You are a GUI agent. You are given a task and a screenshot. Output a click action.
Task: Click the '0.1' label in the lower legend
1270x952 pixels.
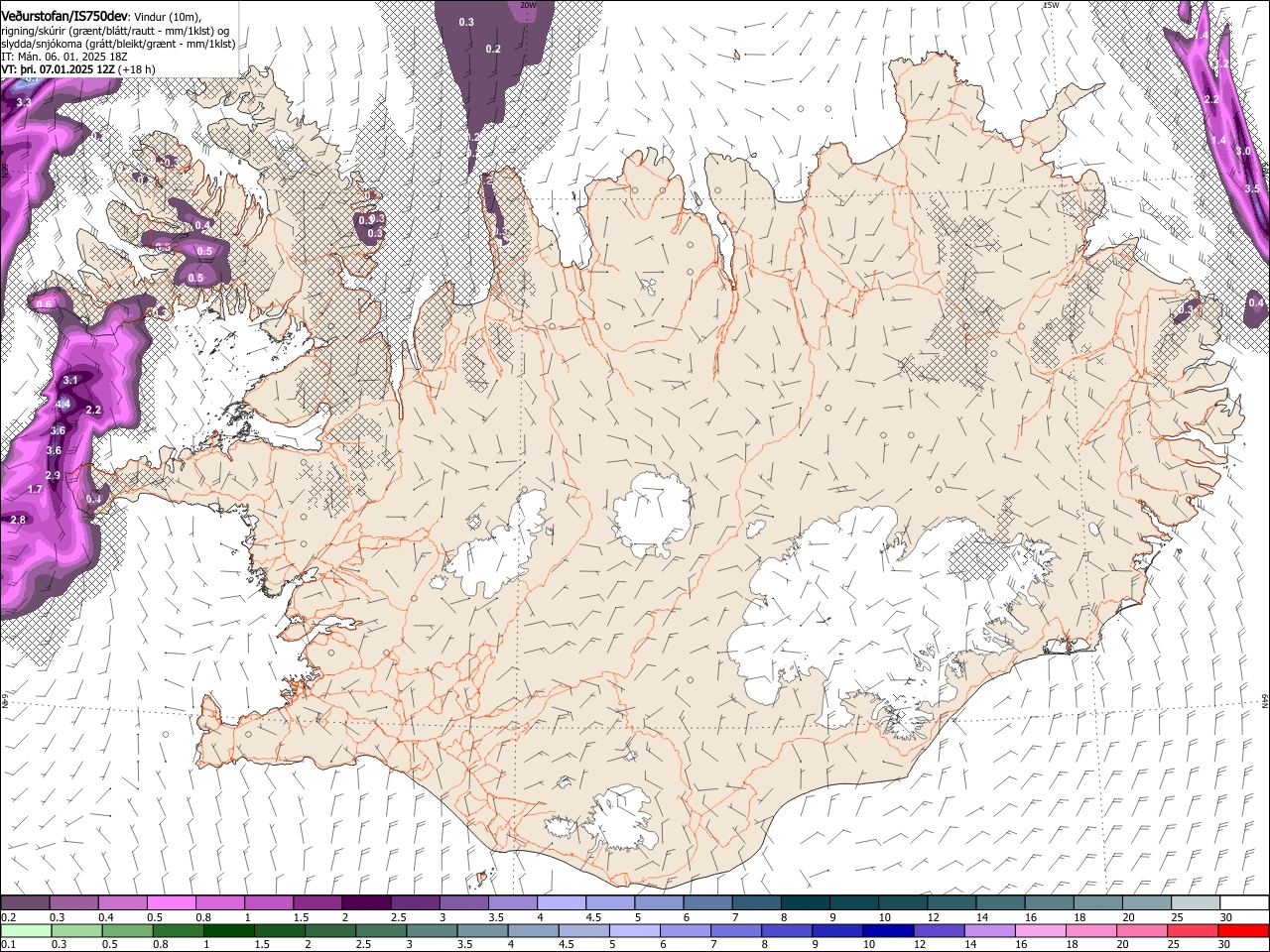click(x=8, y=945)
